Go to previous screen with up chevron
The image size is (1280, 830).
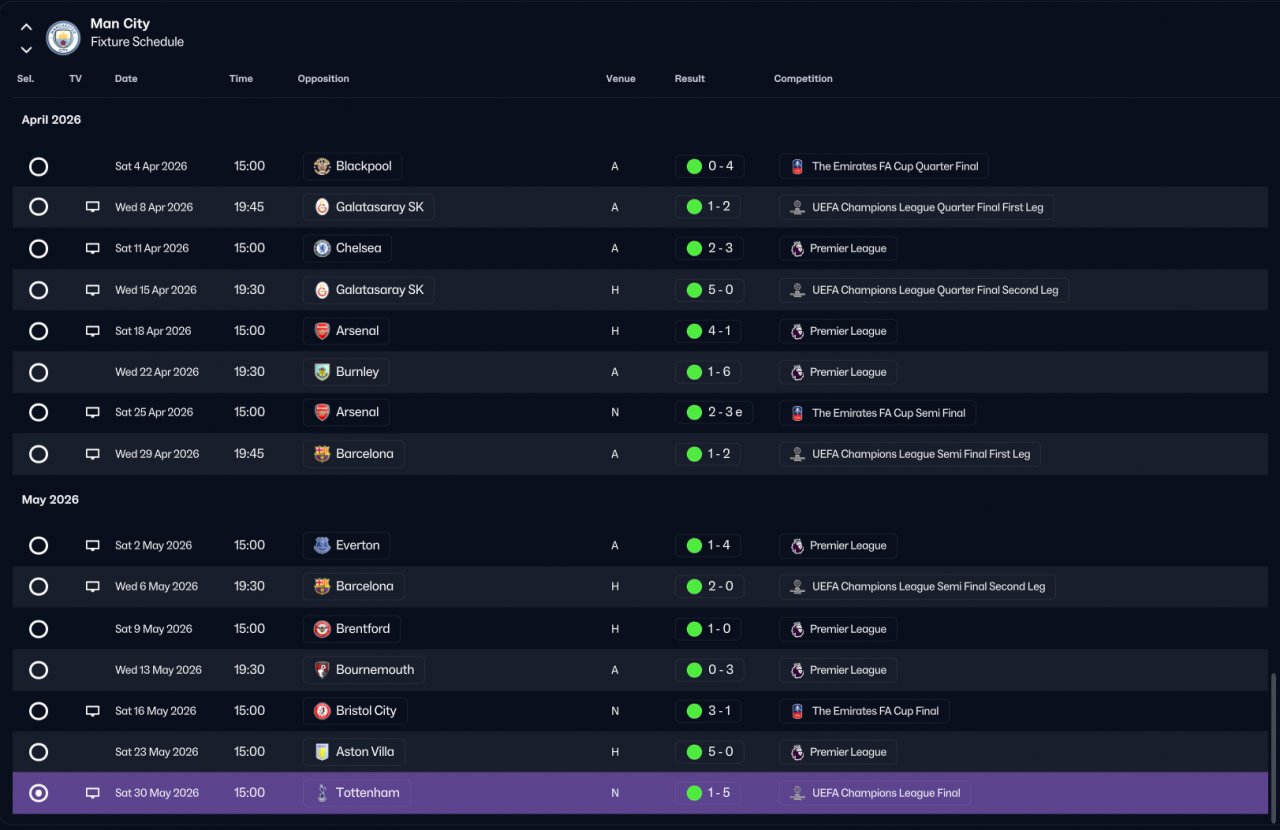coord(26,28)
